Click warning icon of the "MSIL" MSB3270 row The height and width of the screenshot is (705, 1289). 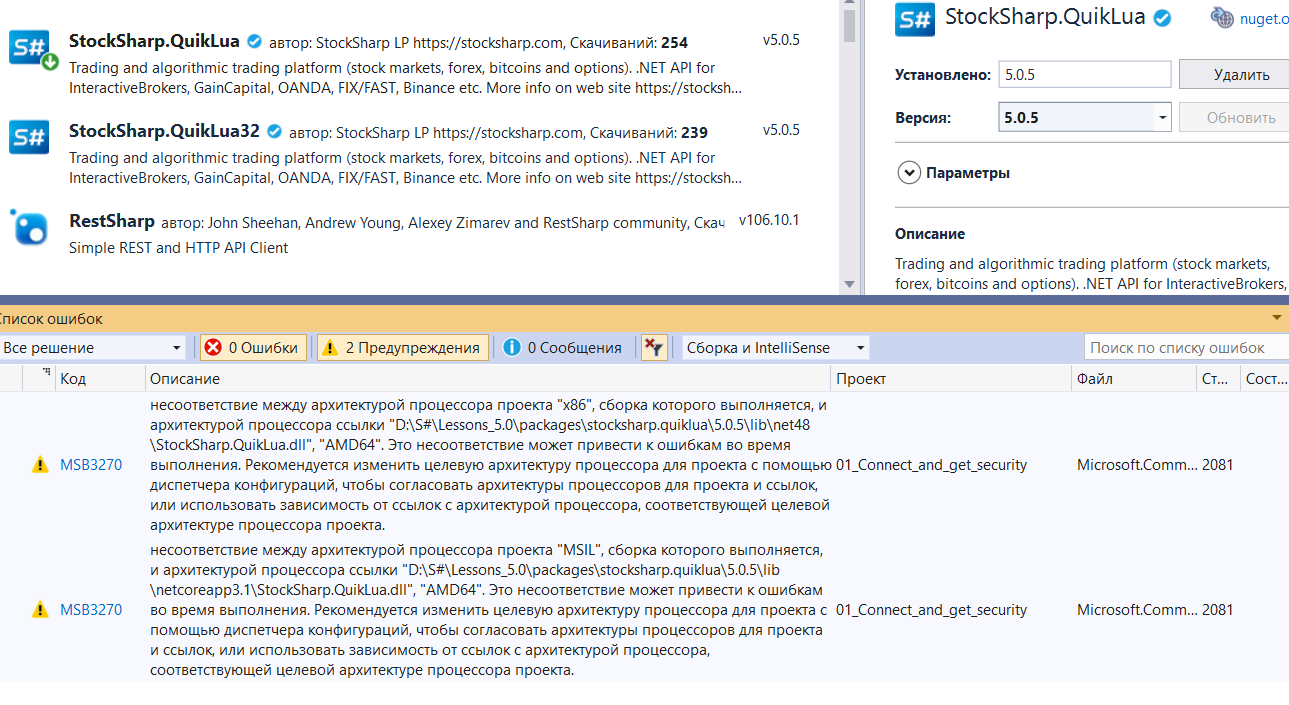click(40, 609)
